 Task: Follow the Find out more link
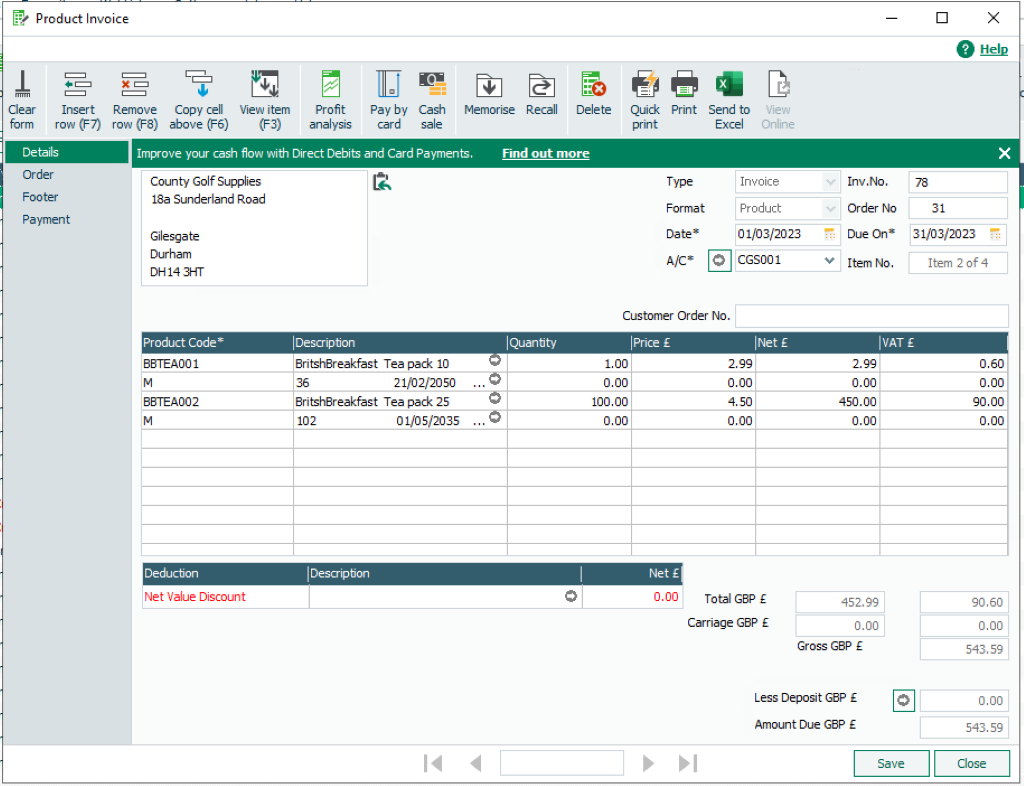click(545, 153)
